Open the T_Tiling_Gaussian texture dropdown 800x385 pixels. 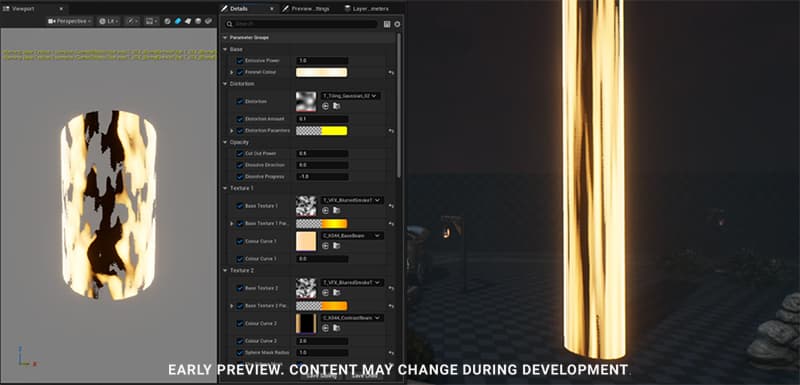[x=351, y=96]
